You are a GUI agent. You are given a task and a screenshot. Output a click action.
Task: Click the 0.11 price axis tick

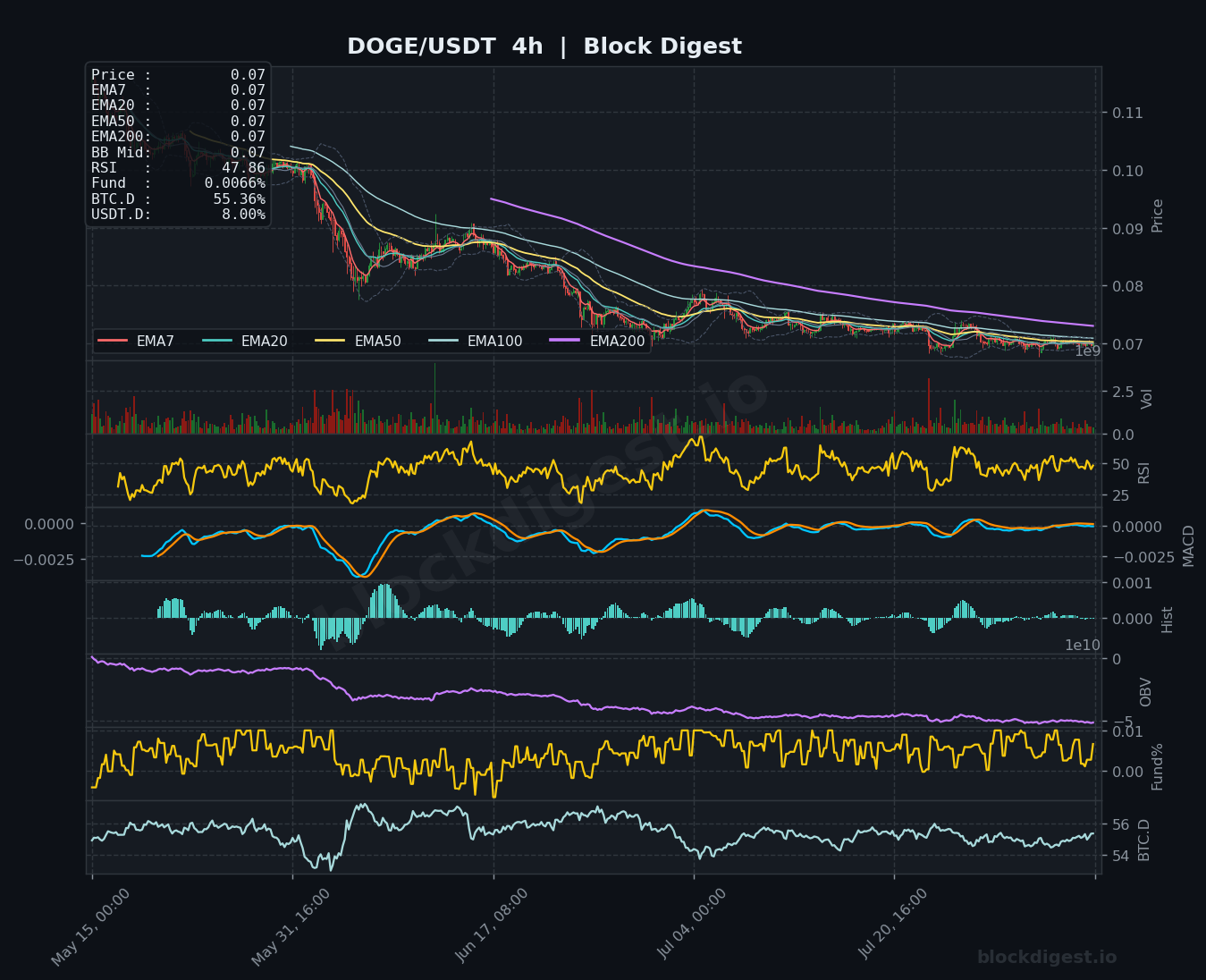click(x=1127, y=113)
